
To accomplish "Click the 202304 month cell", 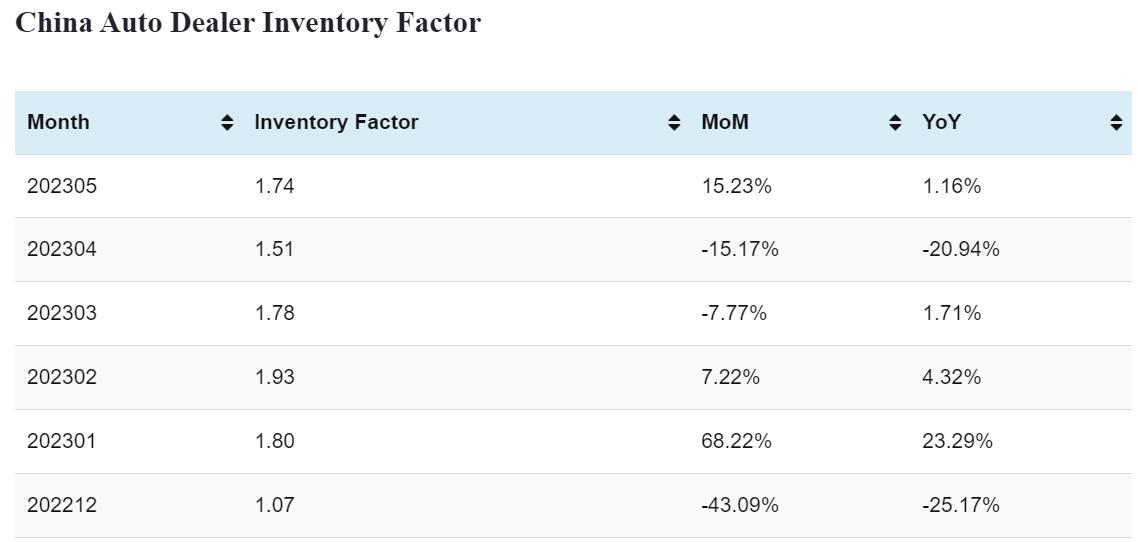I will [x=62, y=249].
